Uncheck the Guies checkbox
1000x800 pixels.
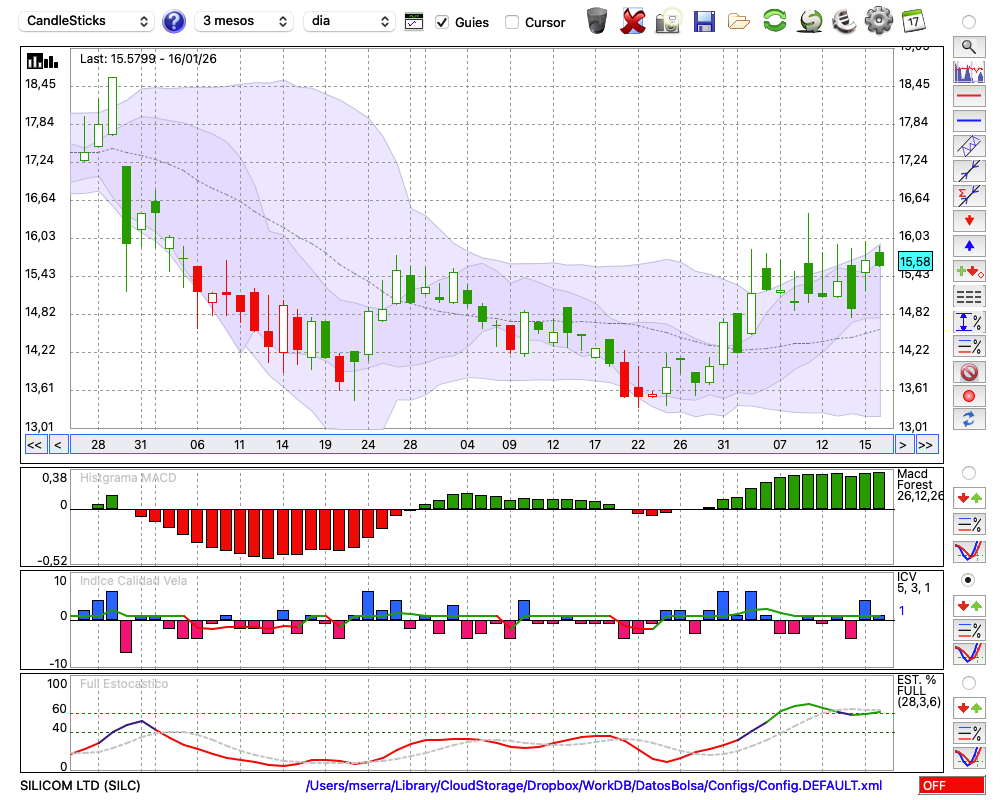point(442,22)
